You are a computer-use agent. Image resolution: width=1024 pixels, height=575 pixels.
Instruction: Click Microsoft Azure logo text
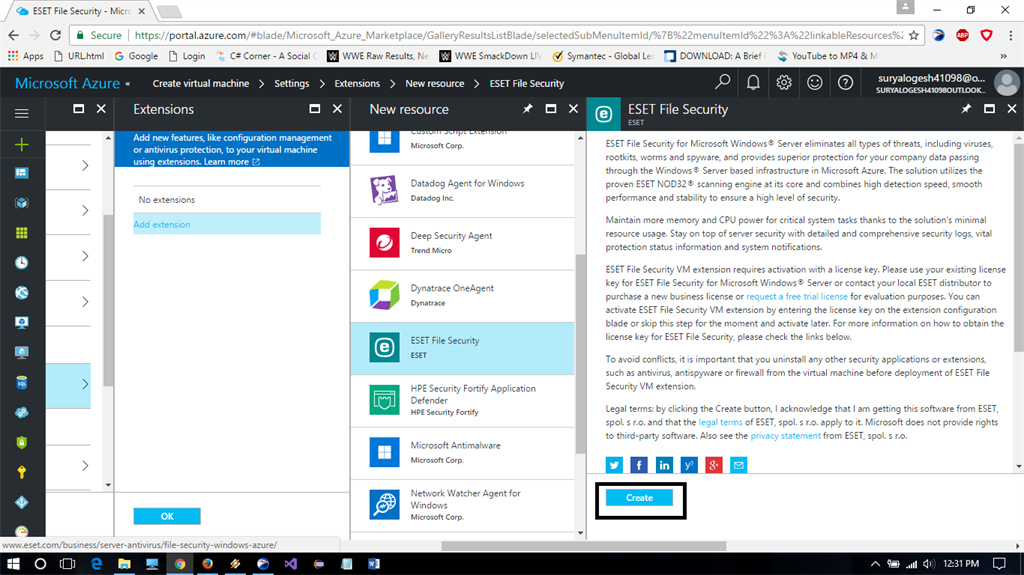click(67, 83)
